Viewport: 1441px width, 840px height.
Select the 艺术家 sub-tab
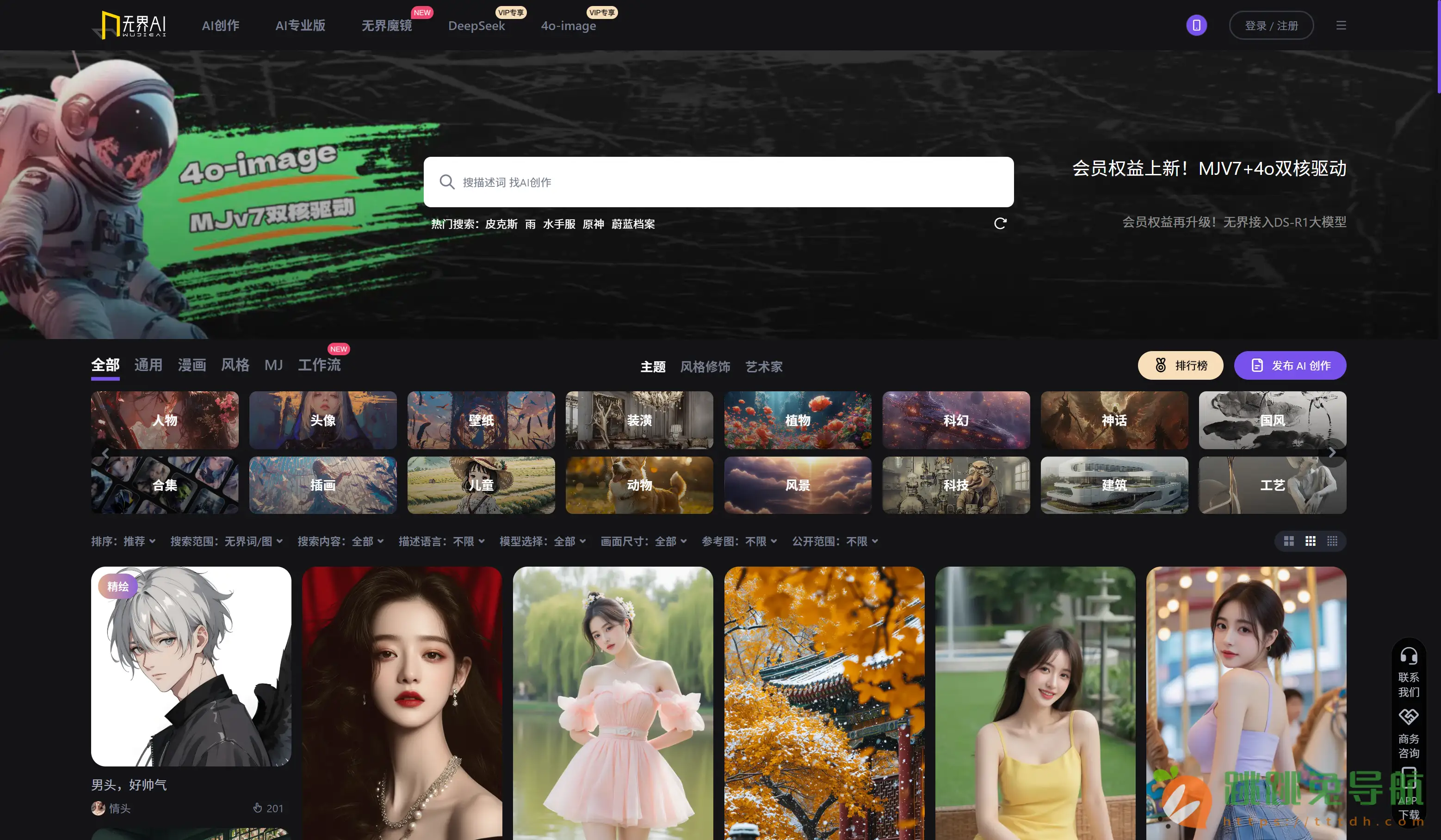[x=764, y=366]
